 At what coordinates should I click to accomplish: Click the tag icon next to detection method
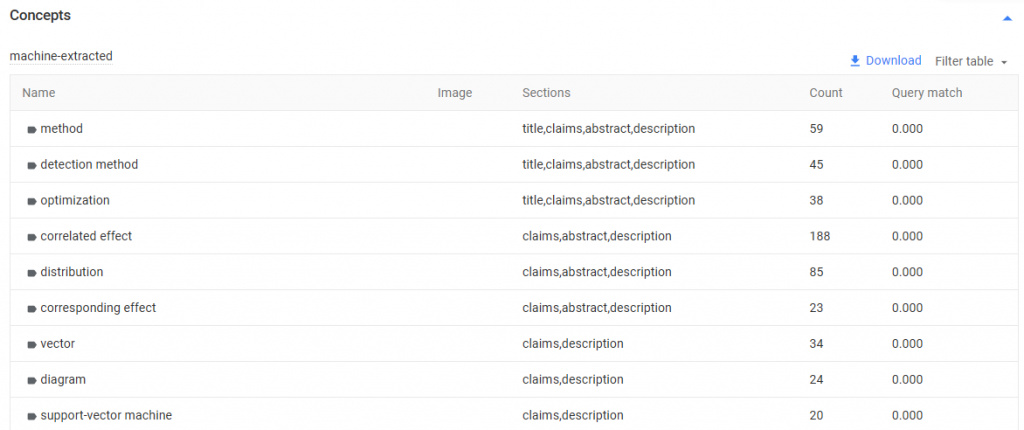(x=32, y=165)
